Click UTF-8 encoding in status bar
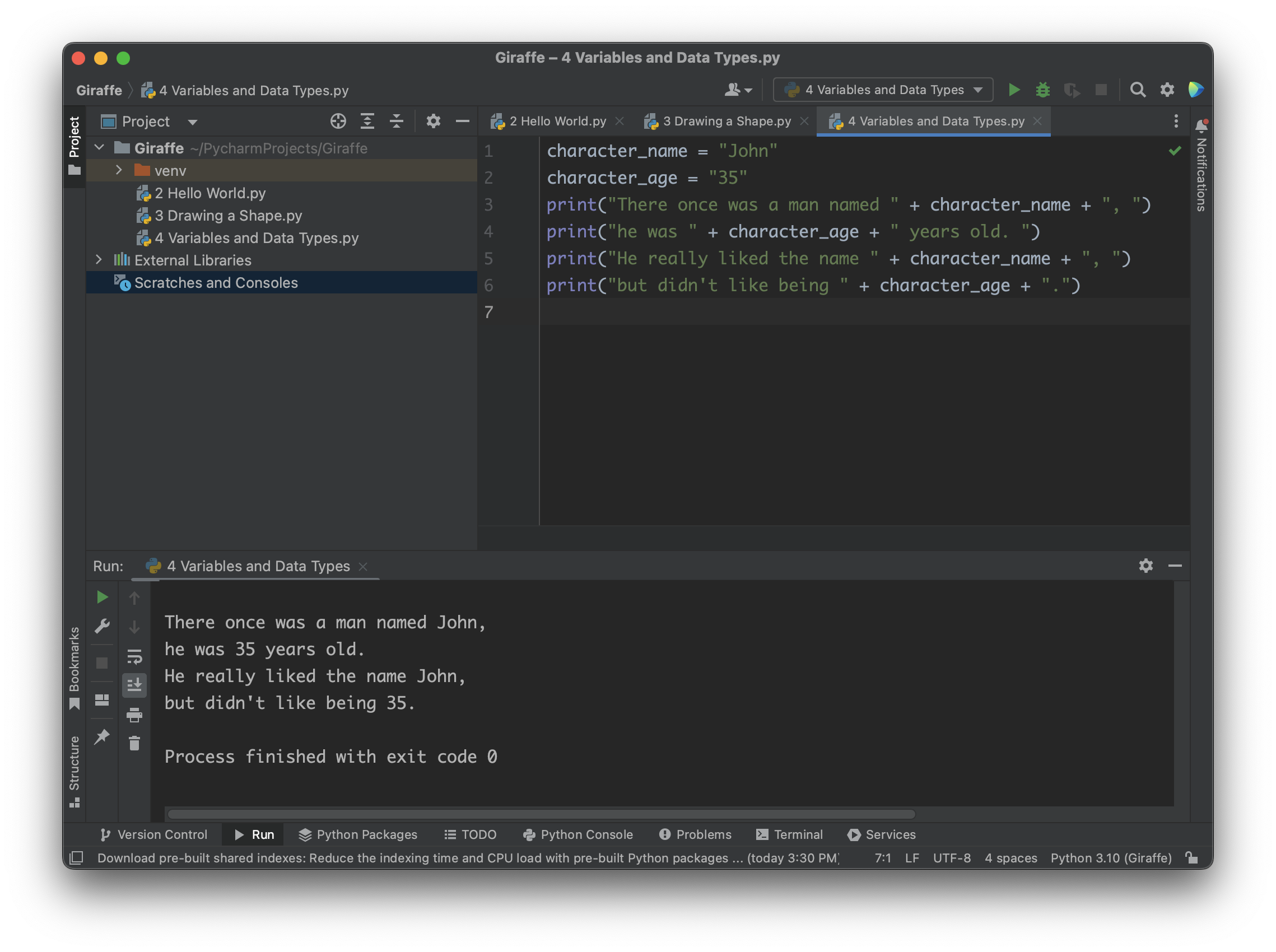Screen dimensions: 1276x952 pos(952,857)
